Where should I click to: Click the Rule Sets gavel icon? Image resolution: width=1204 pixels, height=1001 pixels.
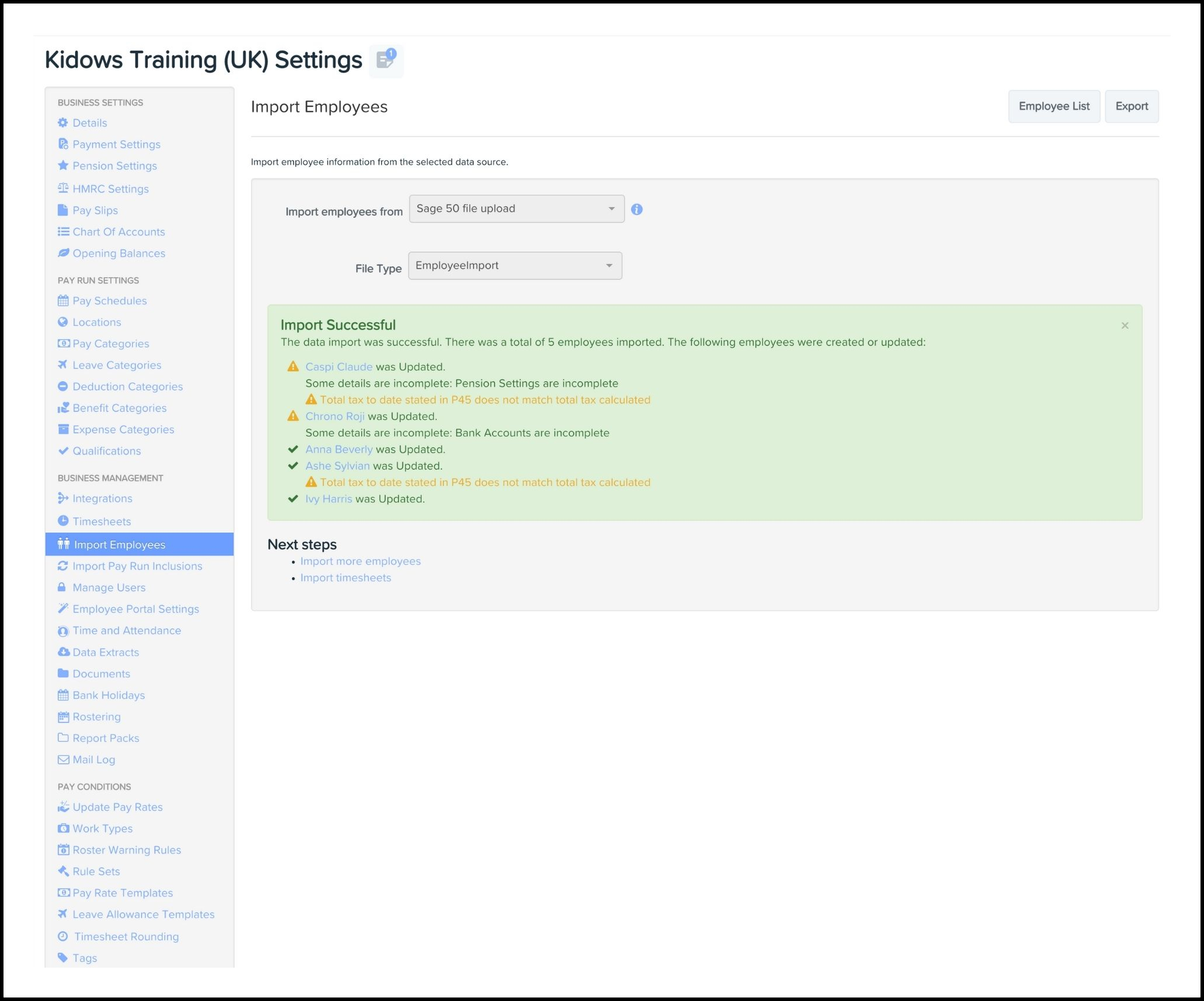pyautogui.click(x=63, y=871)
